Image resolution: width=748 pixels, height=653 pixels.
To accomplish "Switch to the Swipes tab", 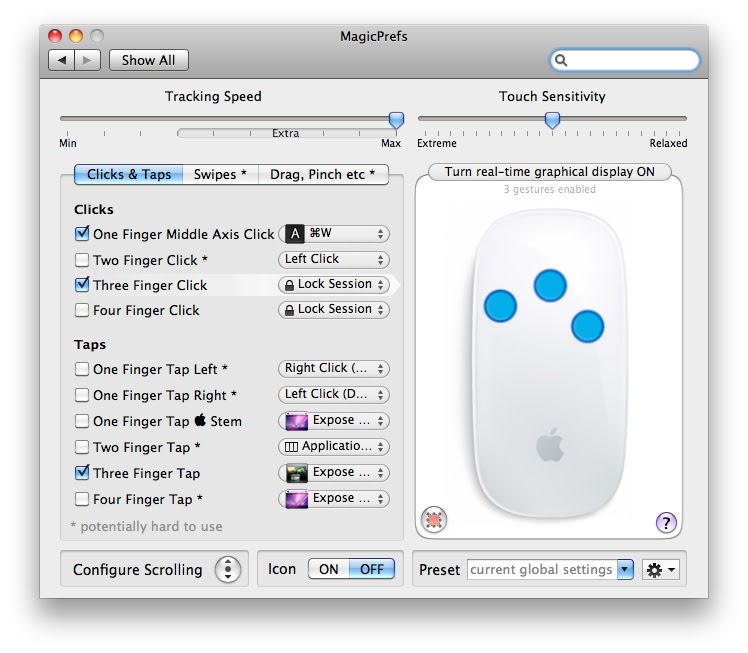I will click(x=220, y=175).
